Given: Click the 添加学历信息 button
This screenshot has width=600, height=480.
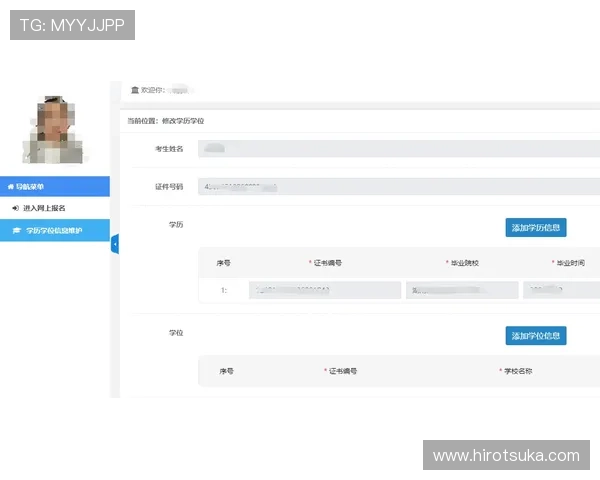Looking at the screenshot, I should coord(536,228).
